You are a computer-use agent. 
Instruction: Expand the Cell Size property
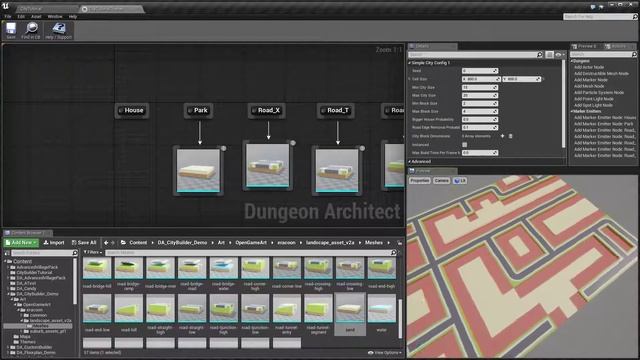410,79
